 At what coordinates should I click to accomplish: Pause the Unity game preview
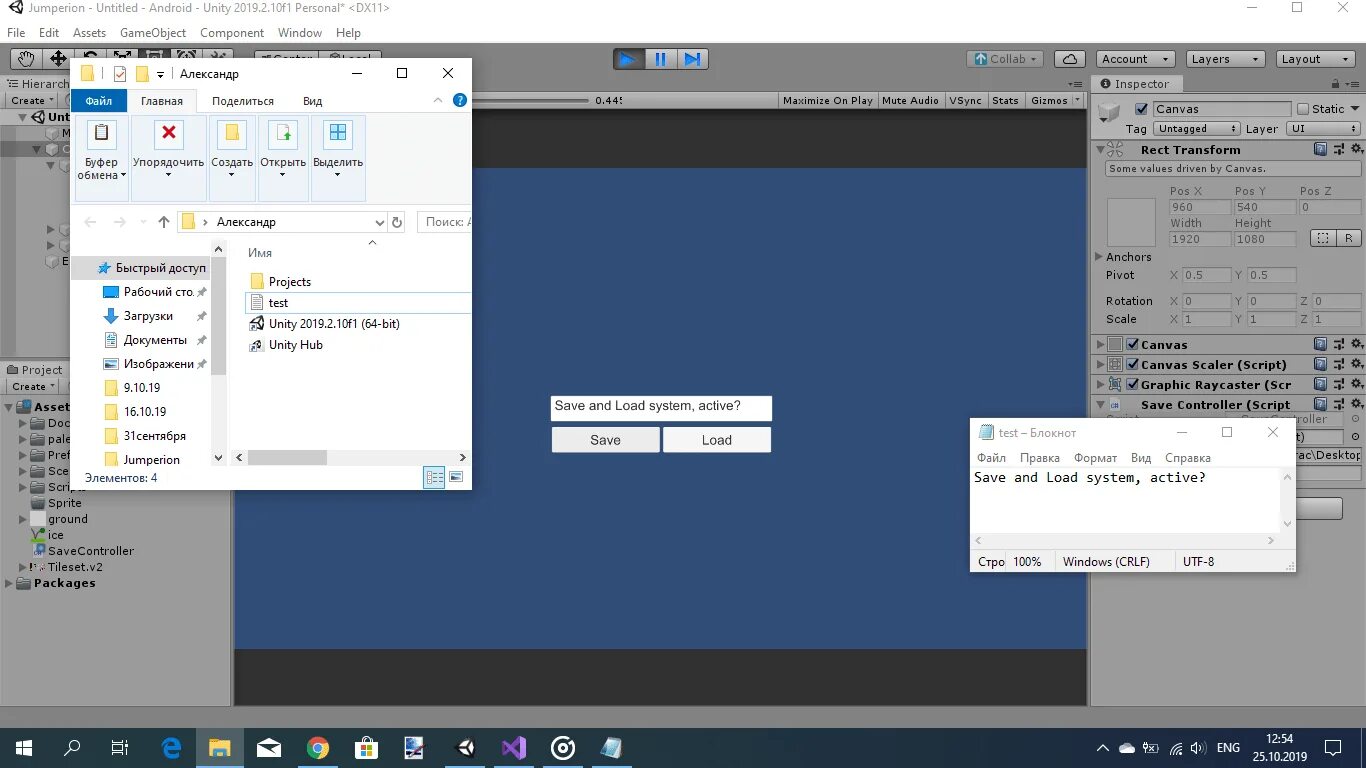tap(660, 59)
